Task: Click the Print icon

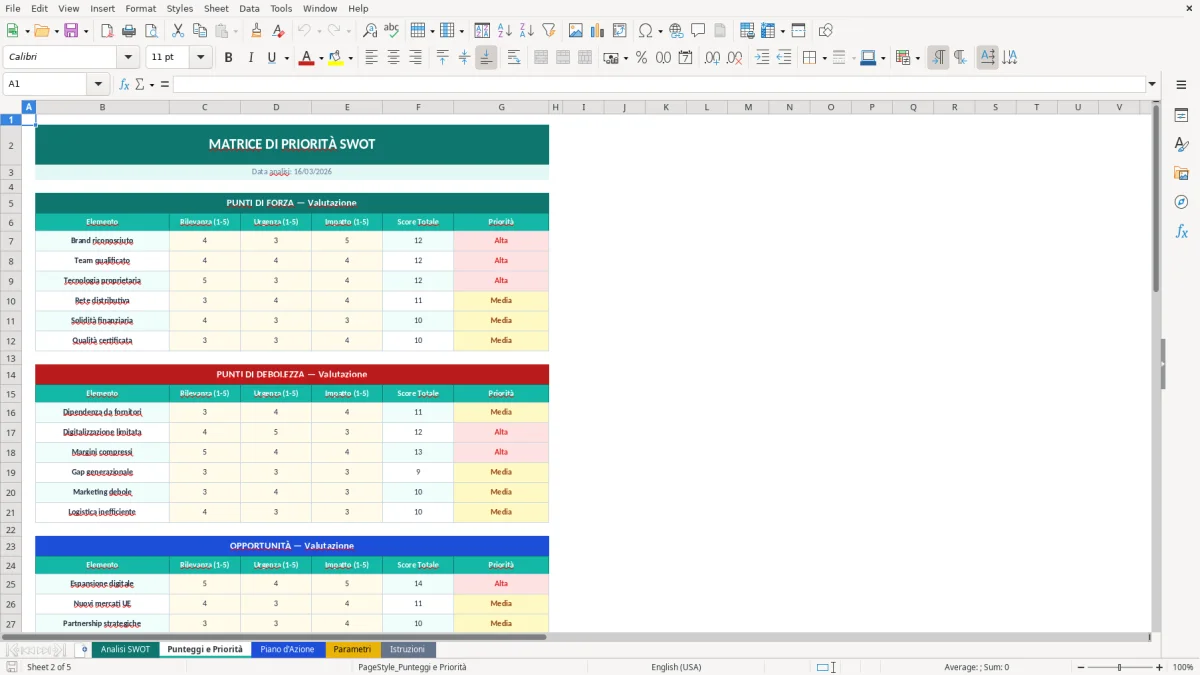Action: tap(128, 31)
